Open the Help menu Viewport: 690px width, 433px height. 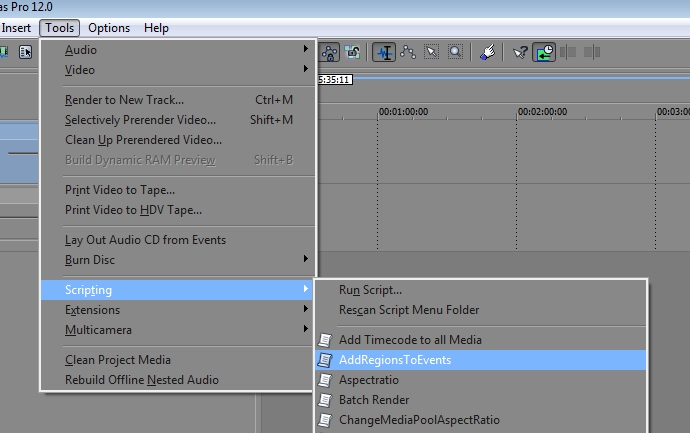pos(156,28)
